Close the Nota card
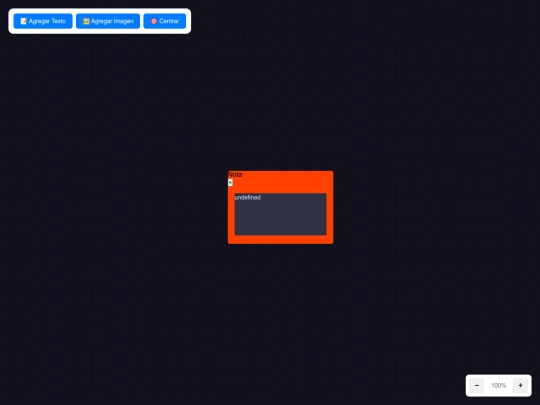Screen dimensions: 540x405 tap(230, 183)
